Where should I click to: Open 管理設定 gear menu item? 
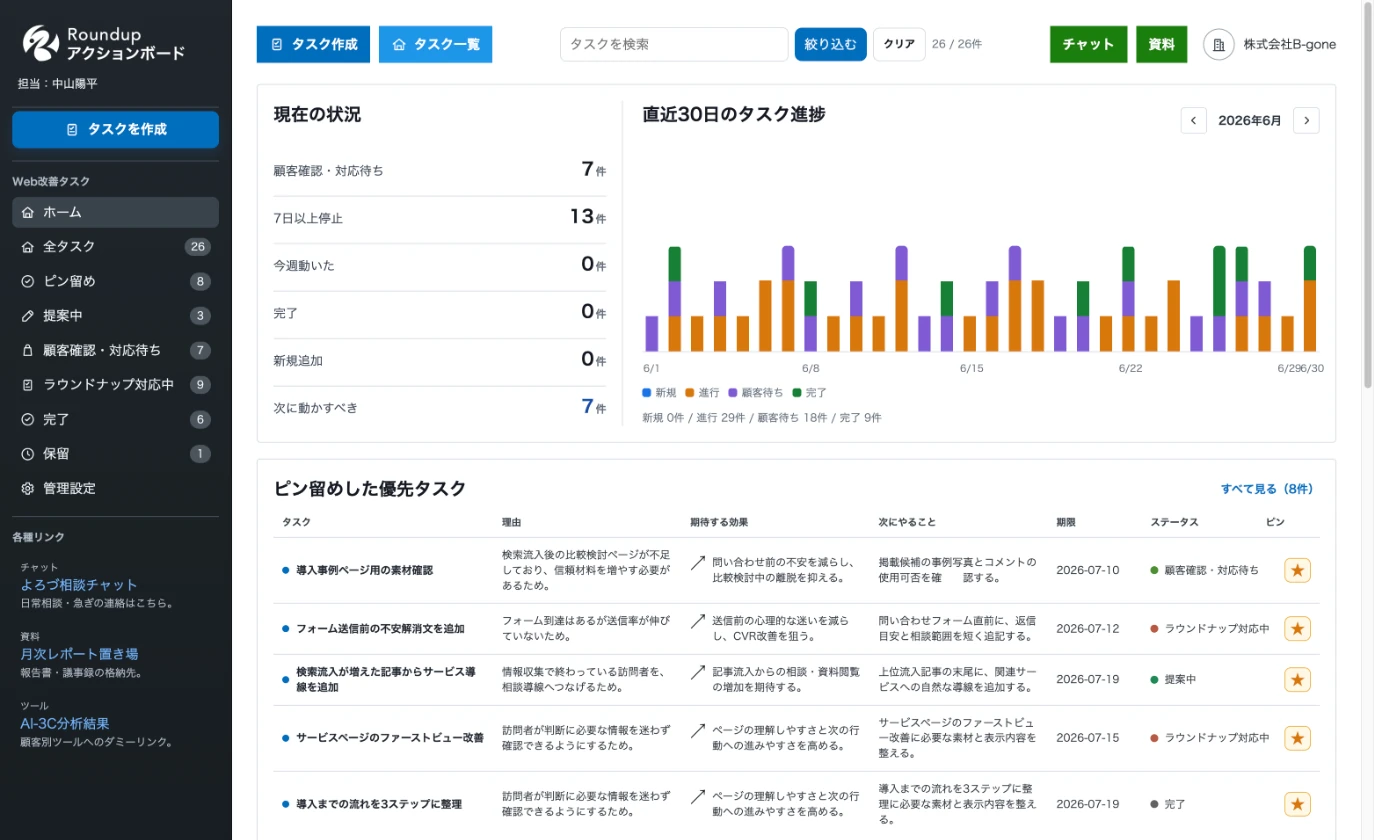(115, 488)
